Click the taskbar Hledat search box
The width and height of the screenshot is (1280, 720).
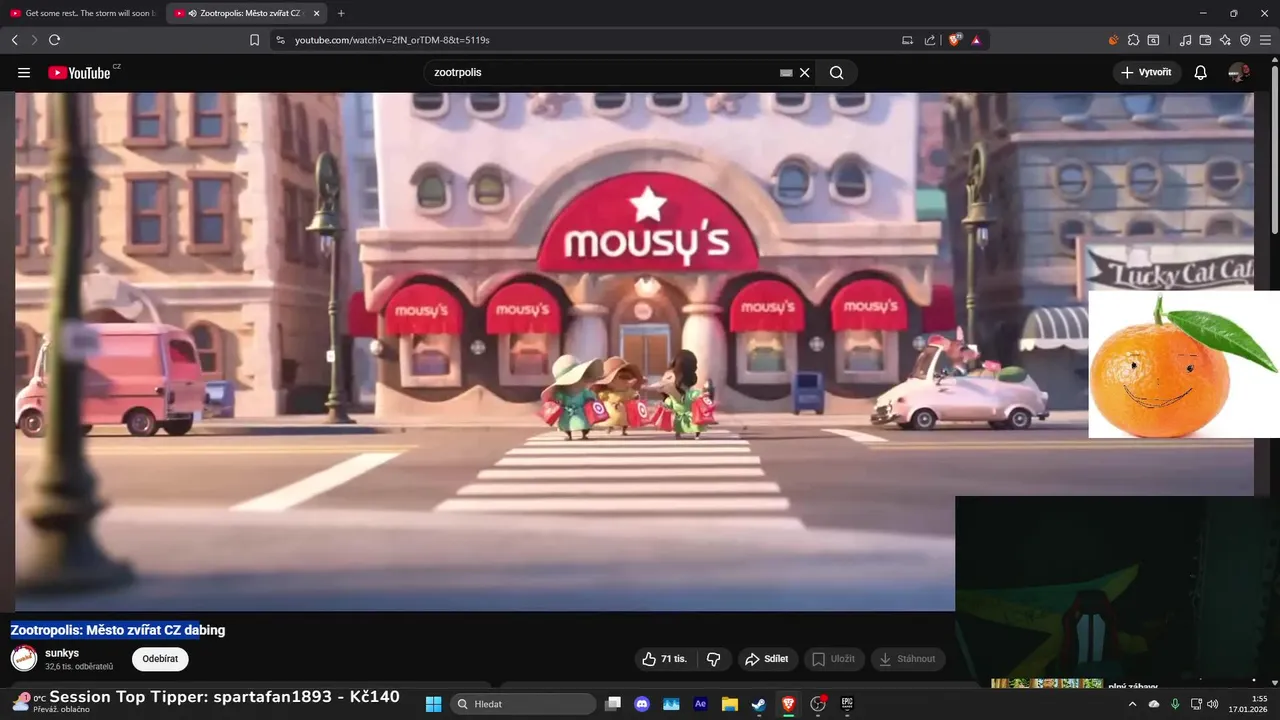(521, 704)
